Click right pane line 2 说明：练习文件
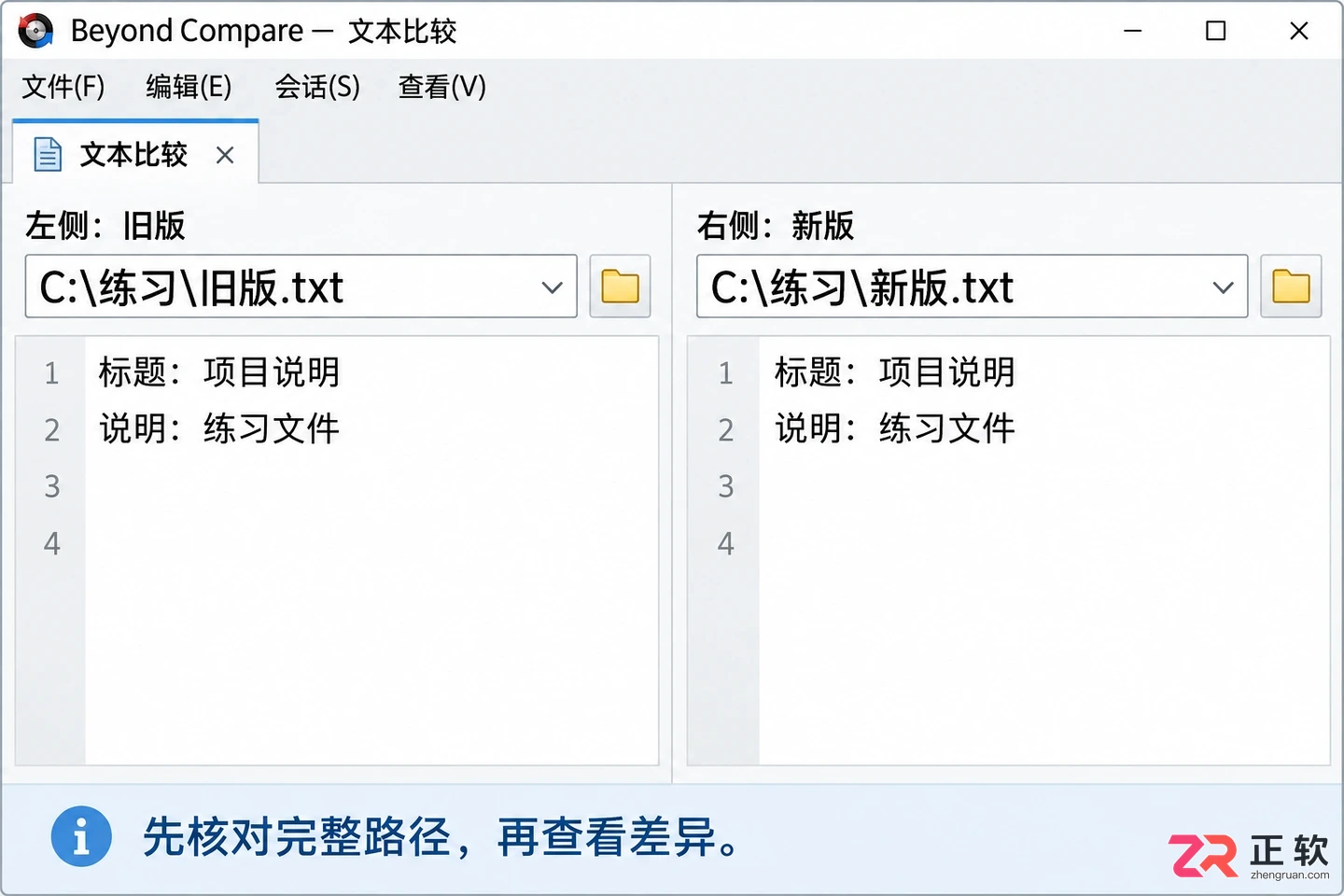 (894, 429)
